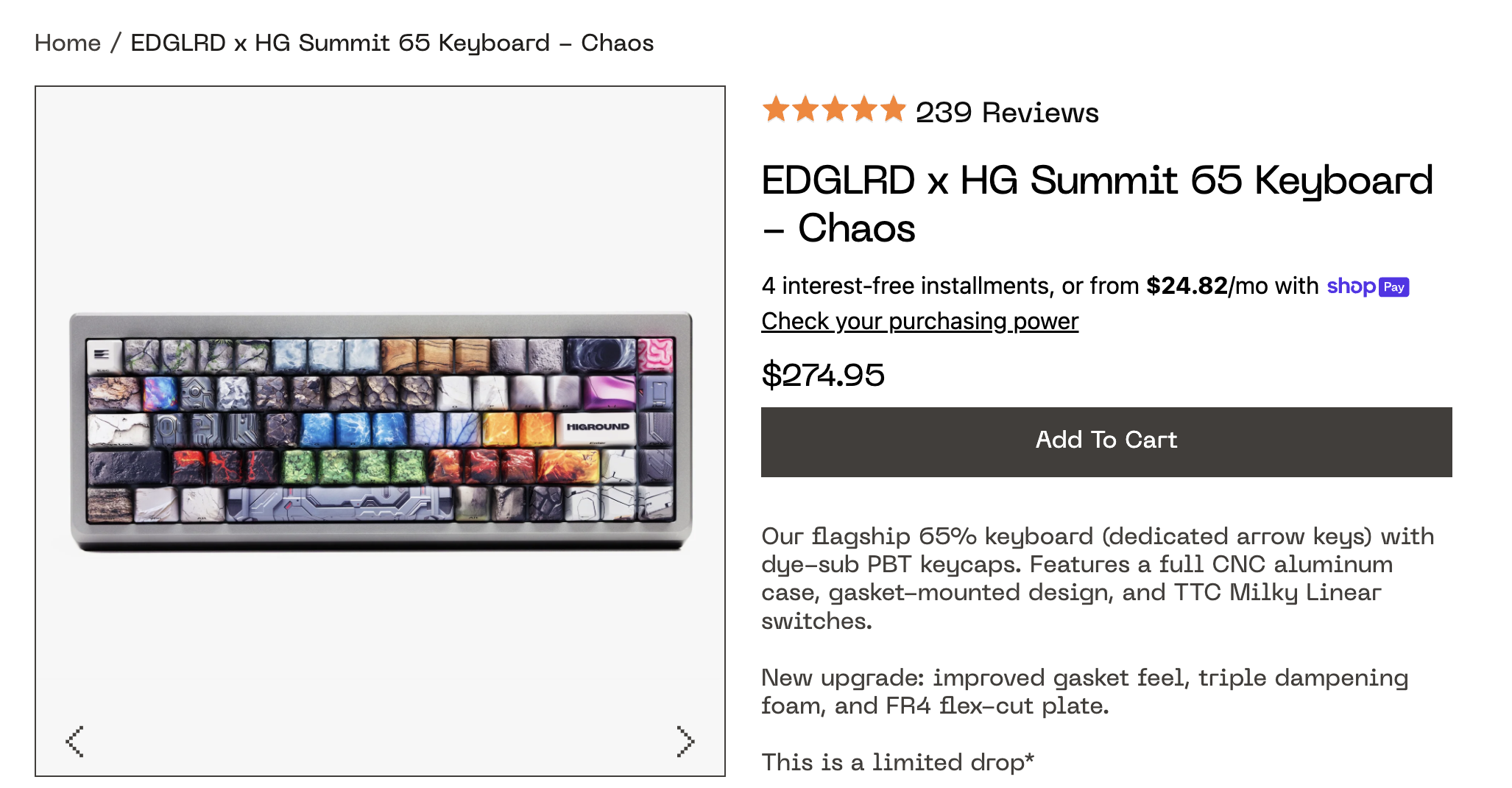Click the product title heading
Screen dimensions: 1512x788
click(1097, 203)
